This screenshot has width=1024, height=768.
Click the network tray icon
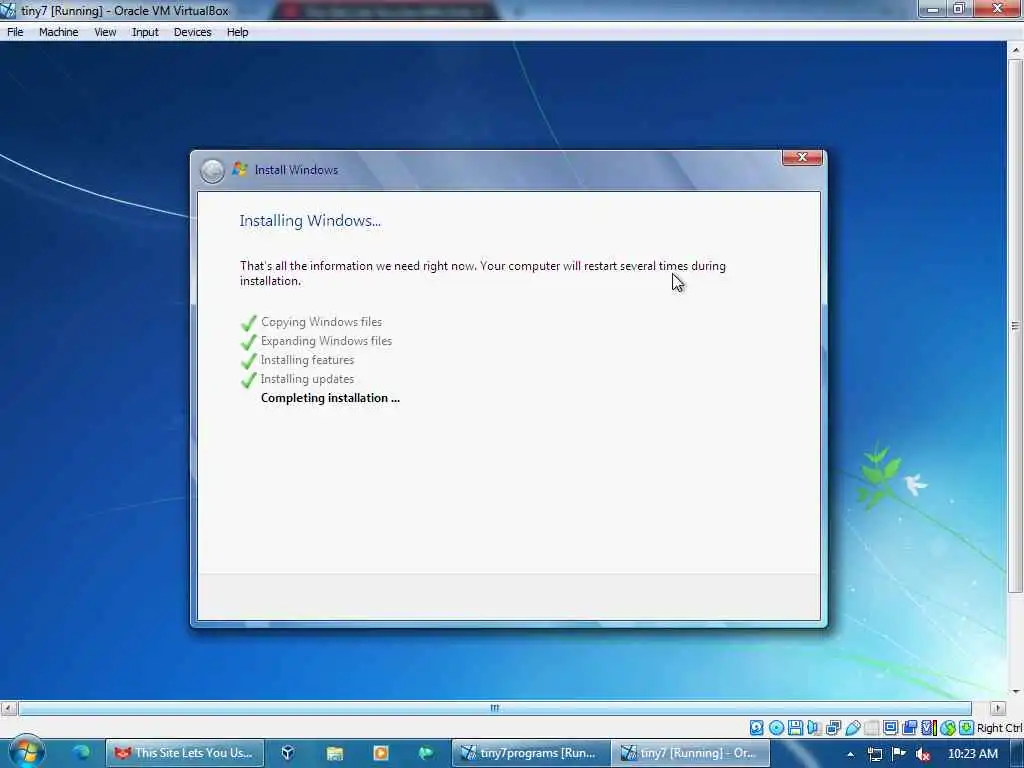click(x=875, y=754)
